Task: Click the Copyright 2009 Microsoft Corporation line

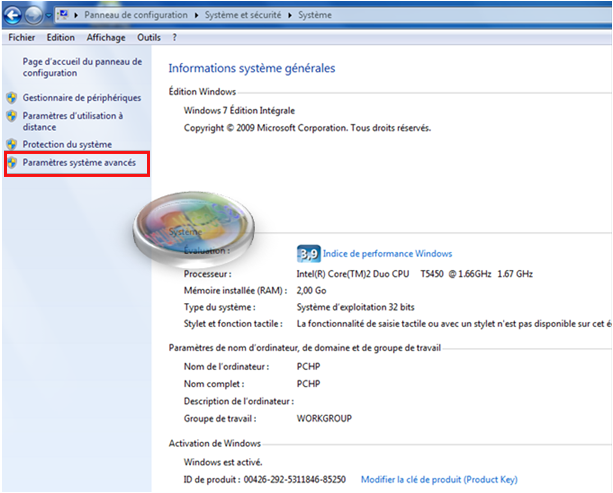Action: coord(307,128)
